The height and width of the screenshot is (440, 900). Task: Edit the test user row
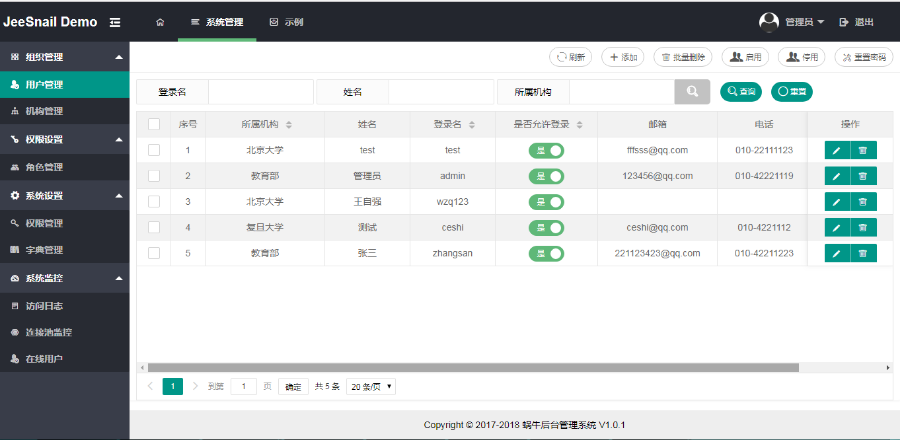837,150
